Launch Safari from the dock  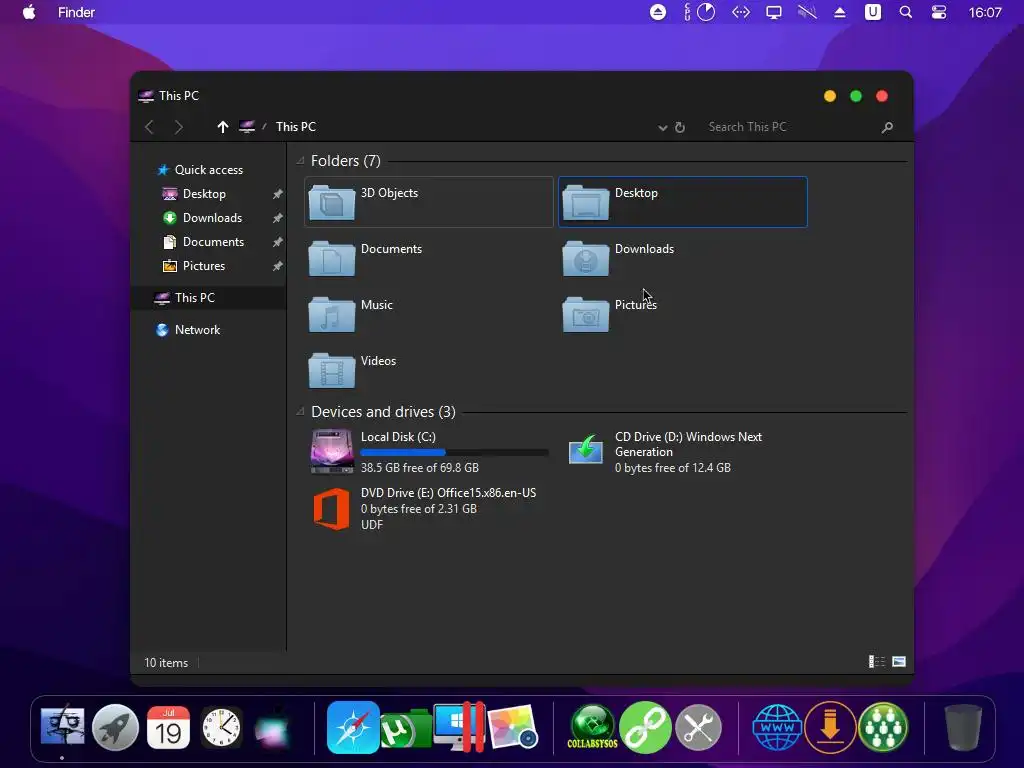(353, 728)
